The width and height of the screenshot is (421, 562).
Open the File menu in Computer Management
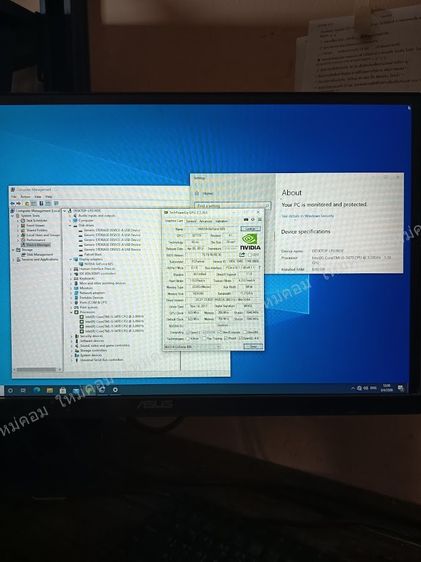pyautogui.click(x=14, y=197)
